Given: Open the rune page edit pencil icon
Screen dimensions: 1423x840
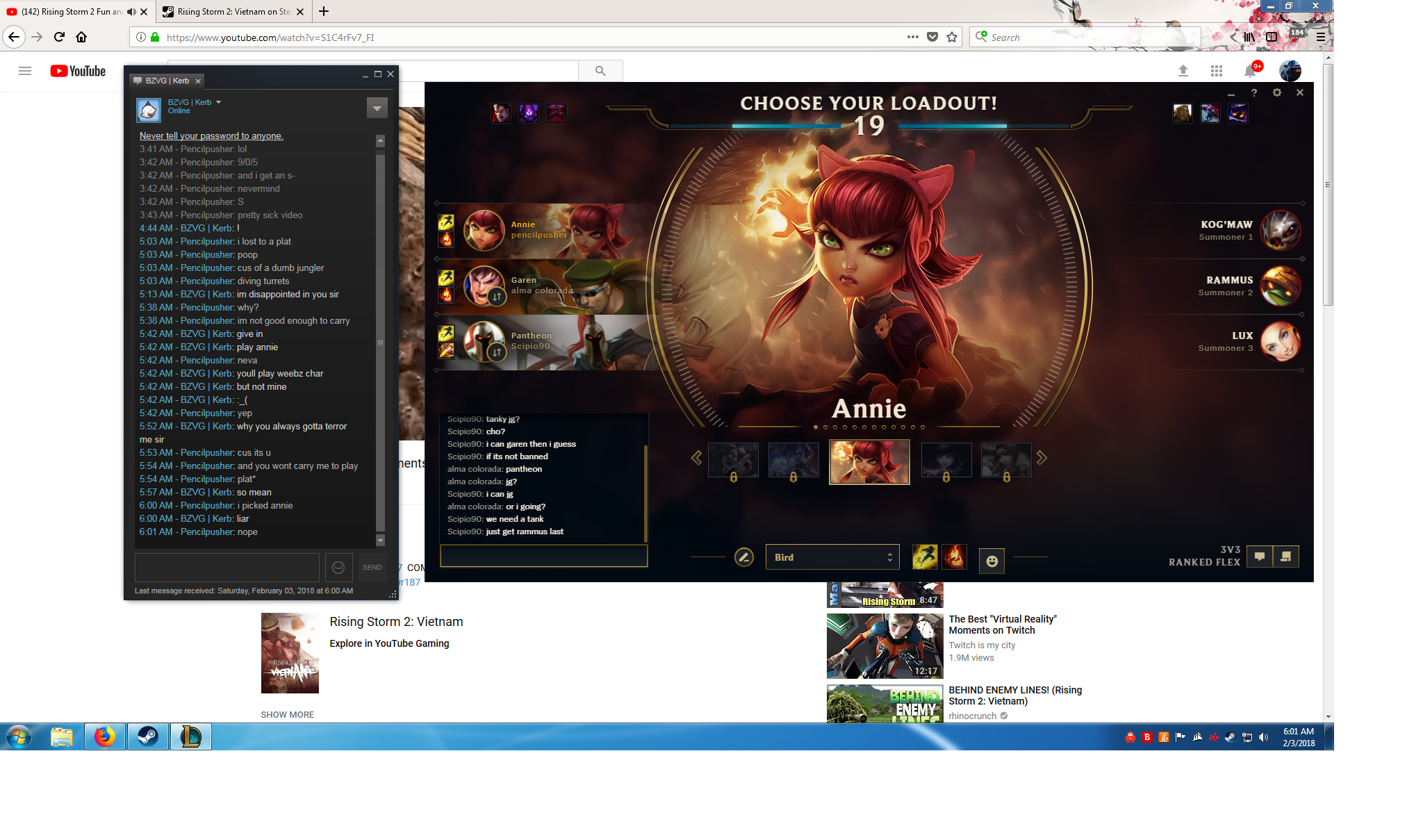Looking at the screenshot, I should point(743,557).
